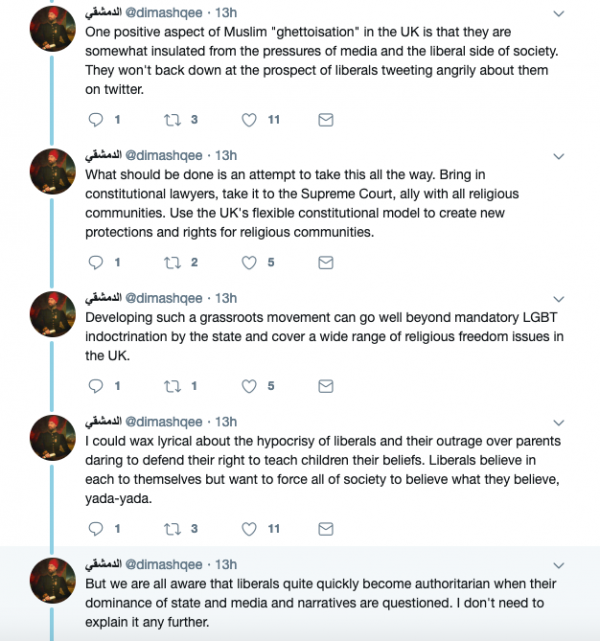Like the grassroots movement tweet
The image size is (600, 641).
[x=251, y=386]
